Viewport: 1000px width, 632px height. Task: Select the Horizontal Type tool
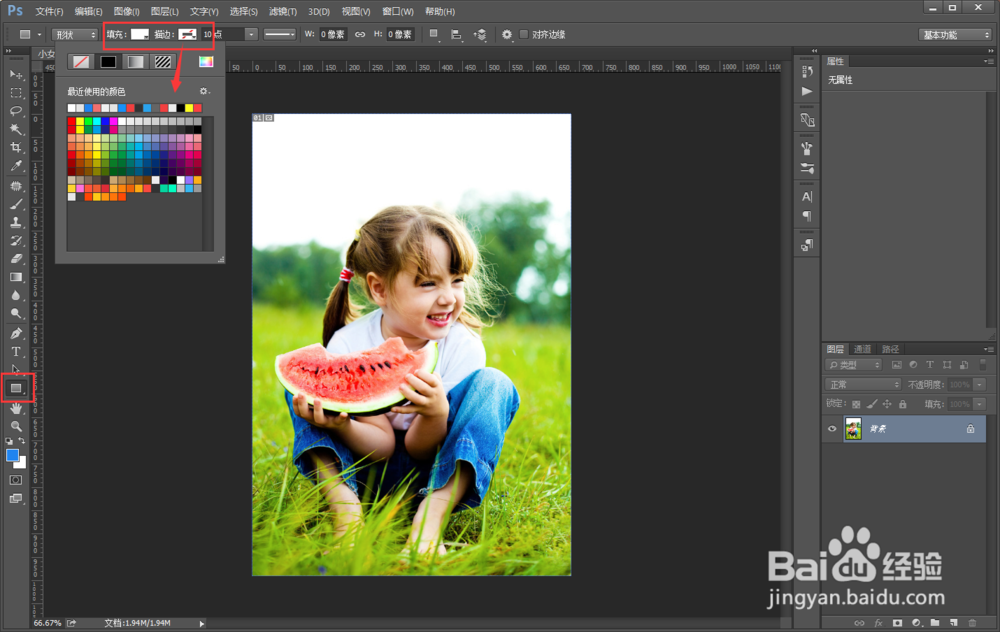point(16,351)
